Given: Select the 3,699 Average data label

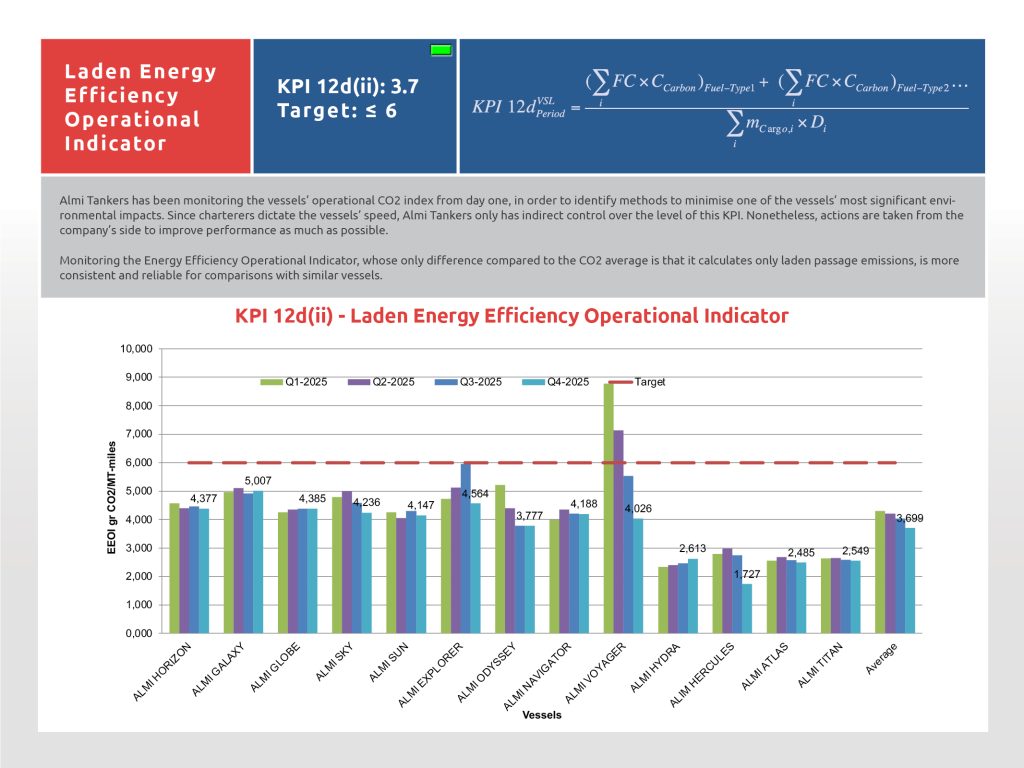Looking at the screenshot, I should tap(911, 518).
